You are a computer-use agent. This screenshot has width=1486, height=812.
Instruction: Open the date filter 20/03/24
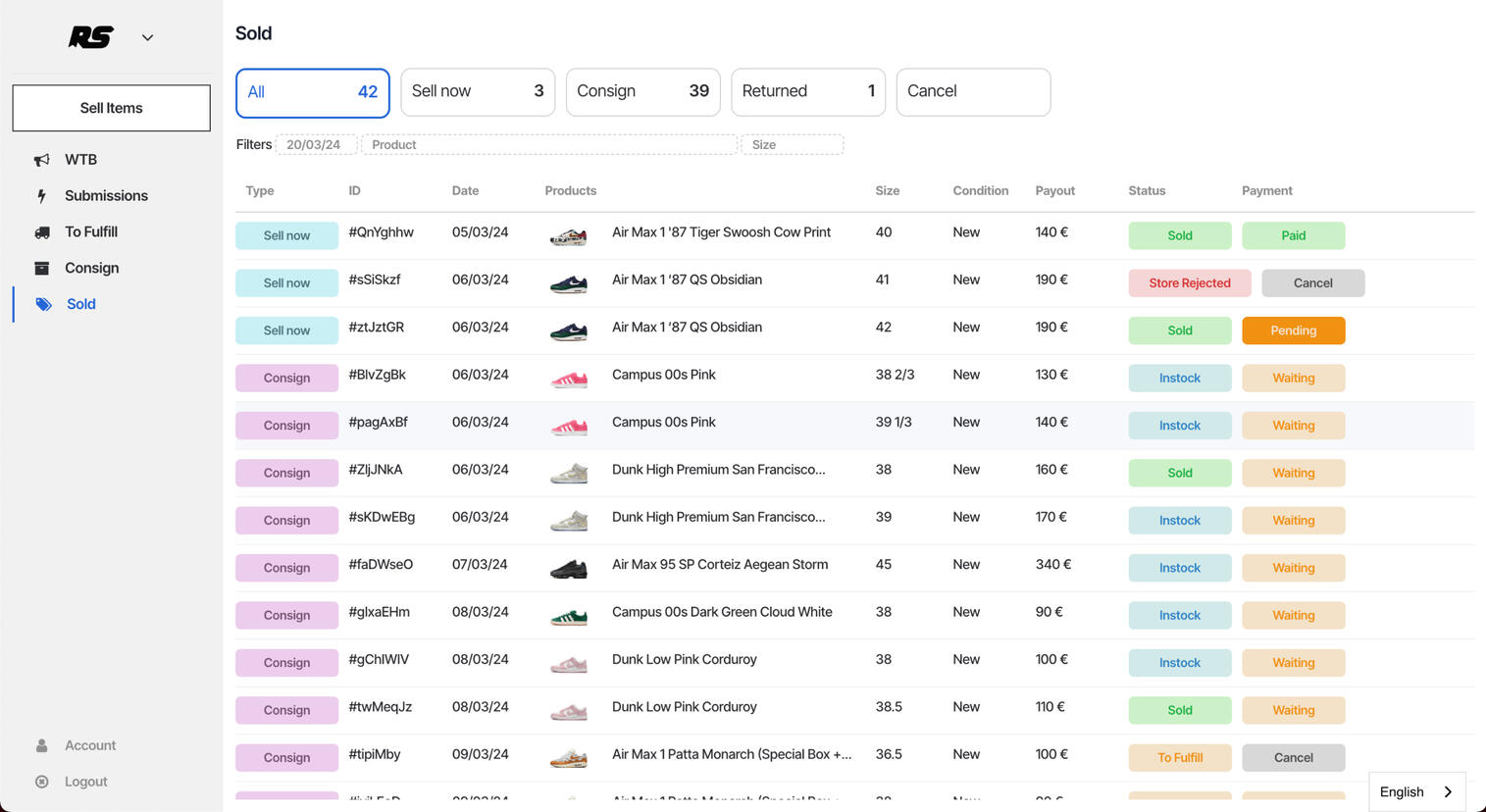tap(315, 144)
